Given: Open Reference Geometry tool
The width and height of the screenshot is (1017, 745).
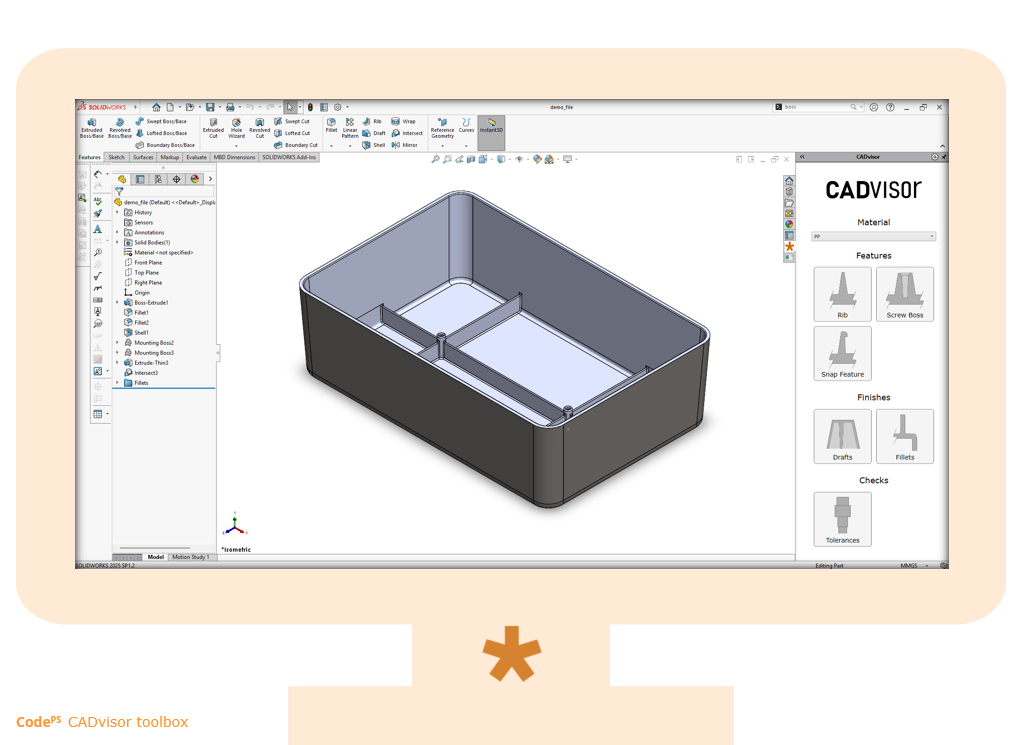Looking at the screenshot, I should 442,128.
